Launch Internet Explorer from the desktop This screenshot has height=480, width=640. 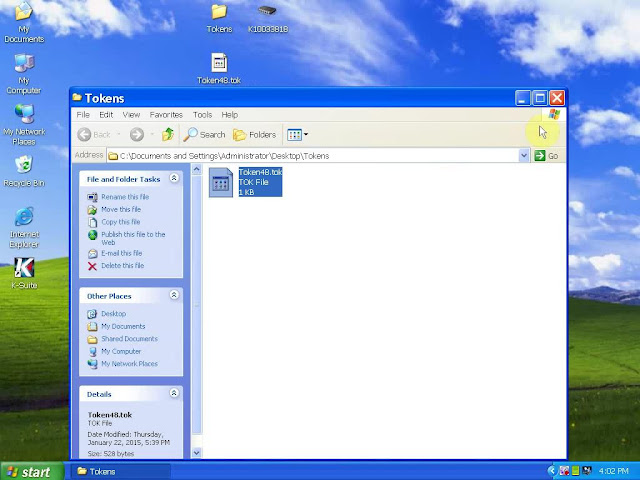pos(24,228)
